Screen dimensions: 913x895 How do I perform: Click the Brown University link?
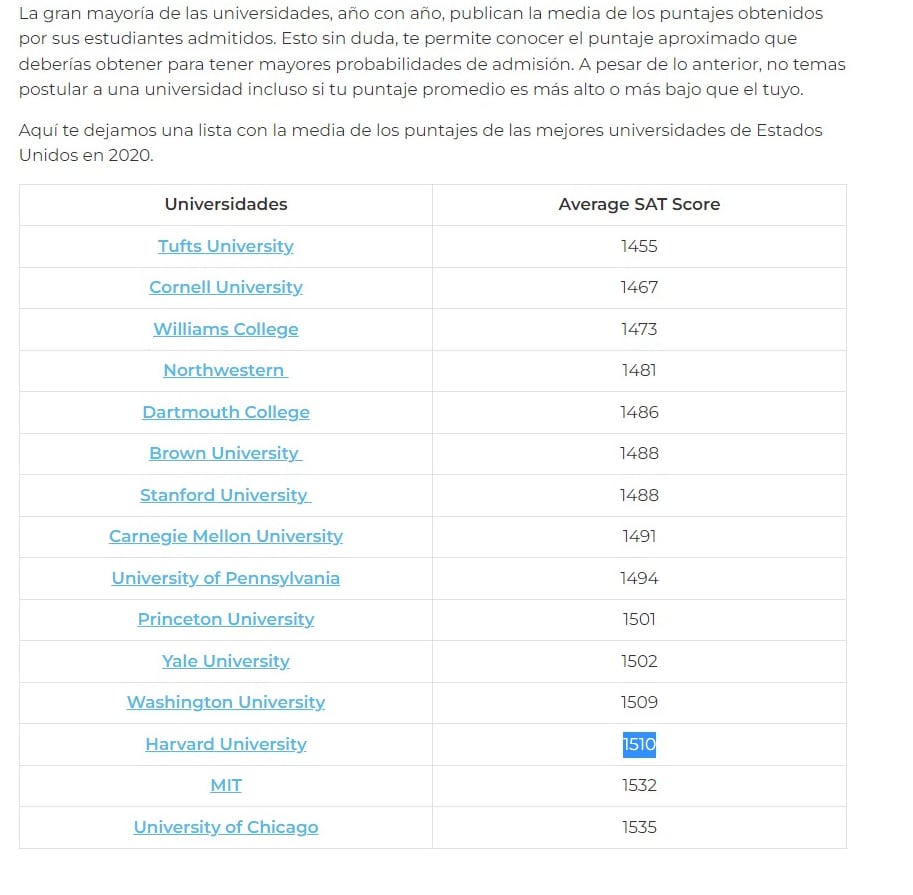[225, 453]
